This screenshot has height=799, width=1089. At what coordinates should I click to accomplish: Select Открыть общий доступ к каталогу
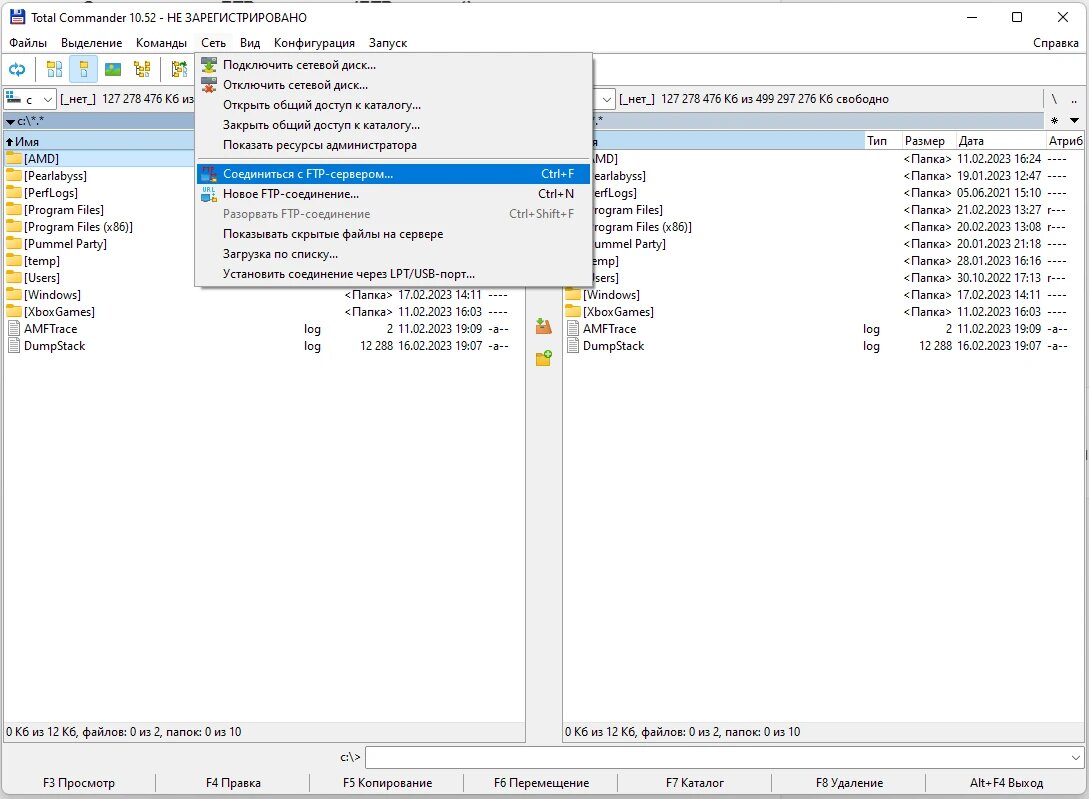393,105
